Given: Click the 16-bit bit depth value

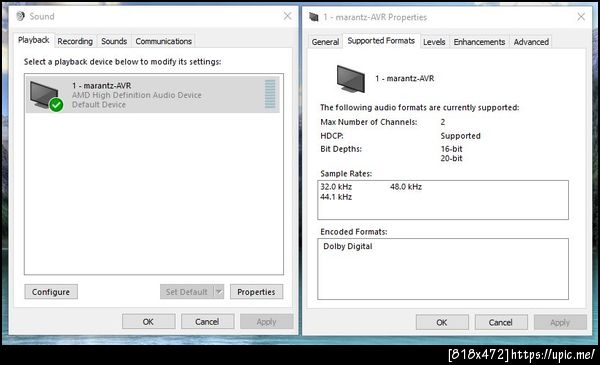Looking at the screenshot, I should [x=452, y=149].
